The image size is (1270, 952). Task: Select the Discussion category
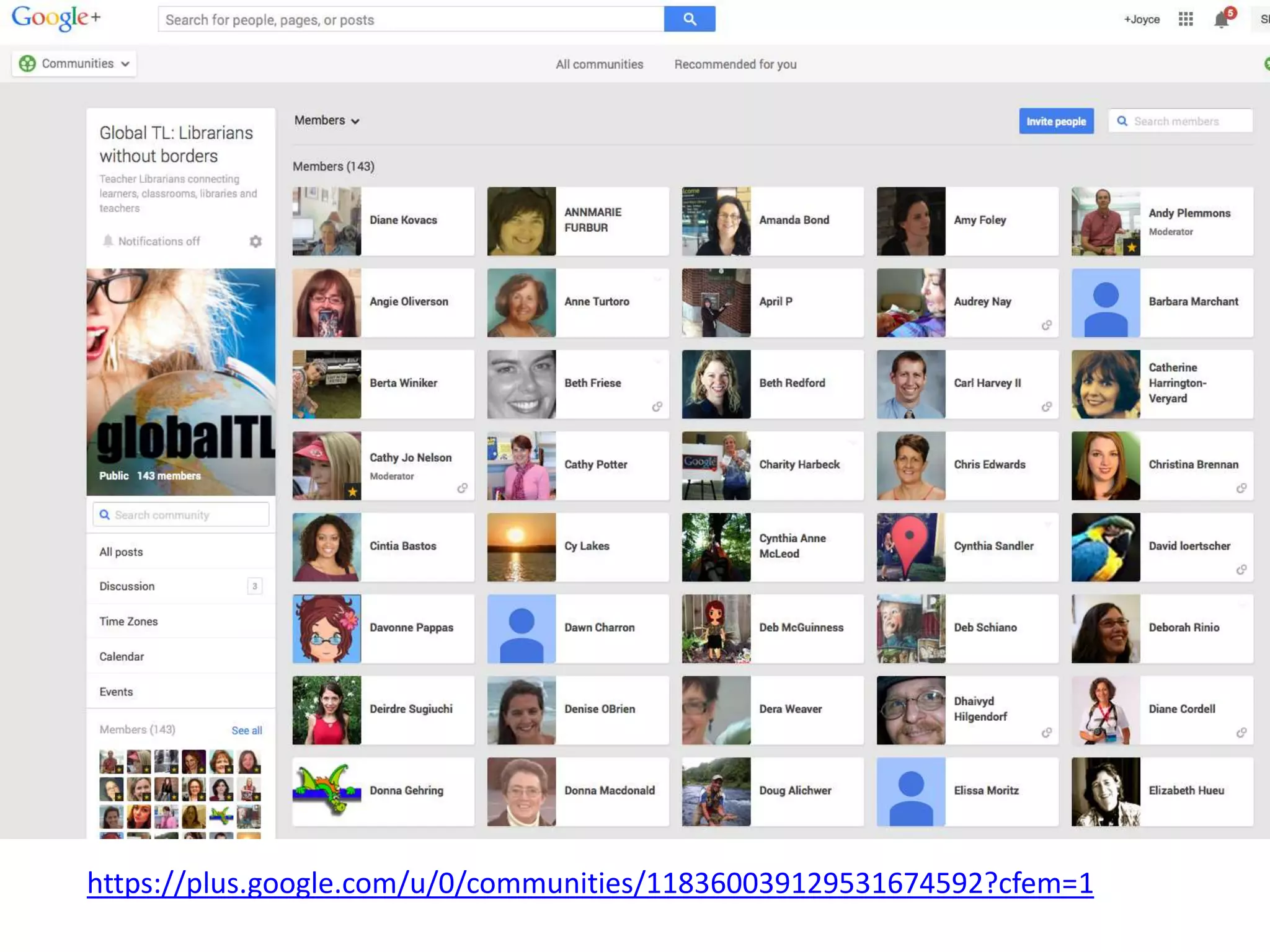point(127,586)
